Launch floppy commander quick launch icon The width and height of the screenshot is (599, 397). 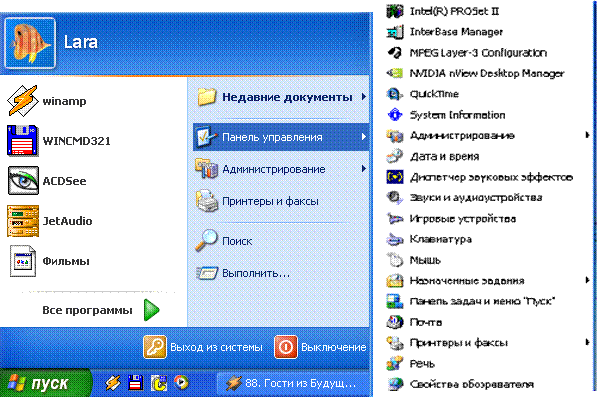click(x=136, y=382)
